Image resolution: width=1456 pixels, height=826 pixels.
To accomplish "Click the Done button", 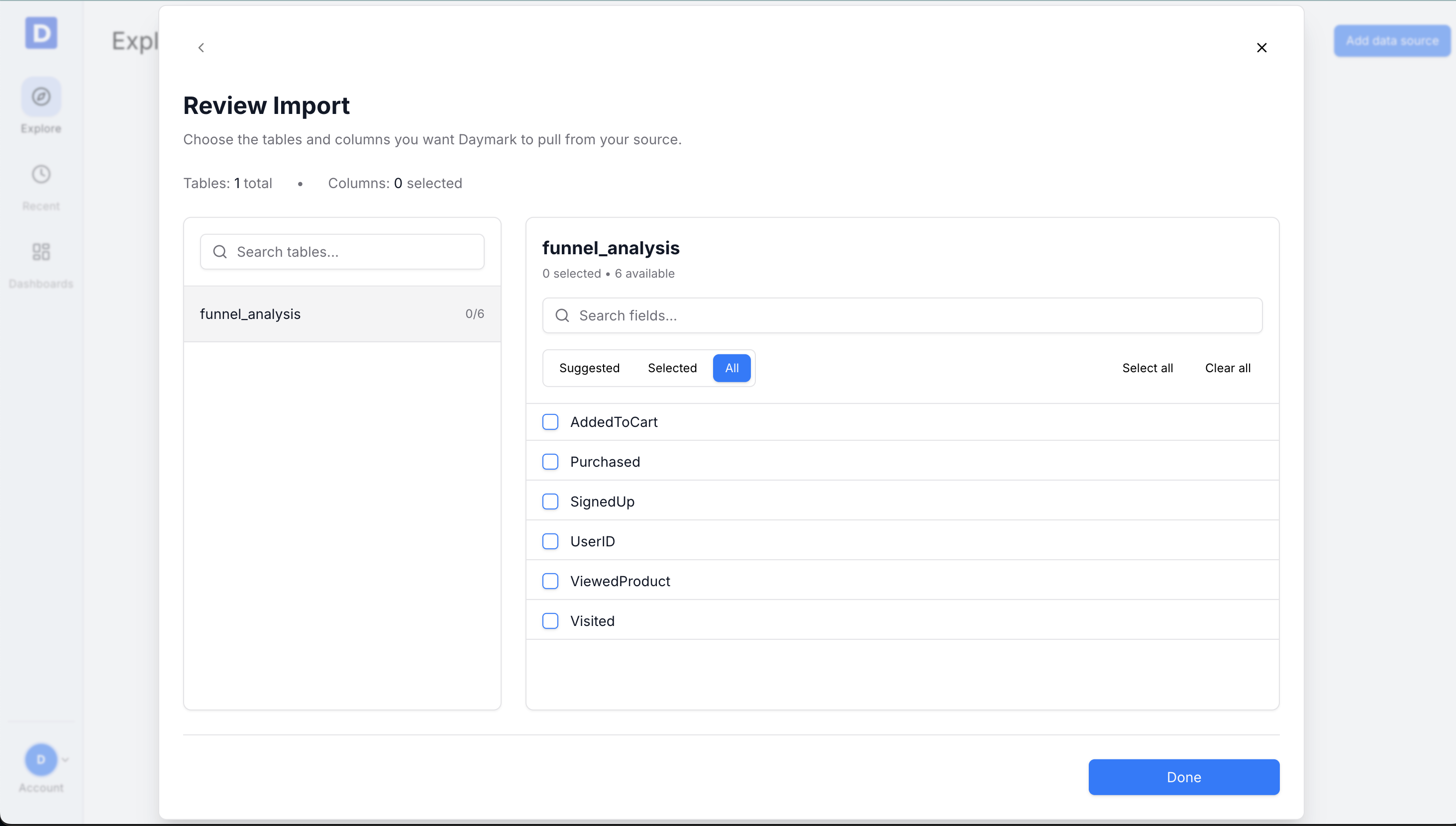I will point(1184,777).
